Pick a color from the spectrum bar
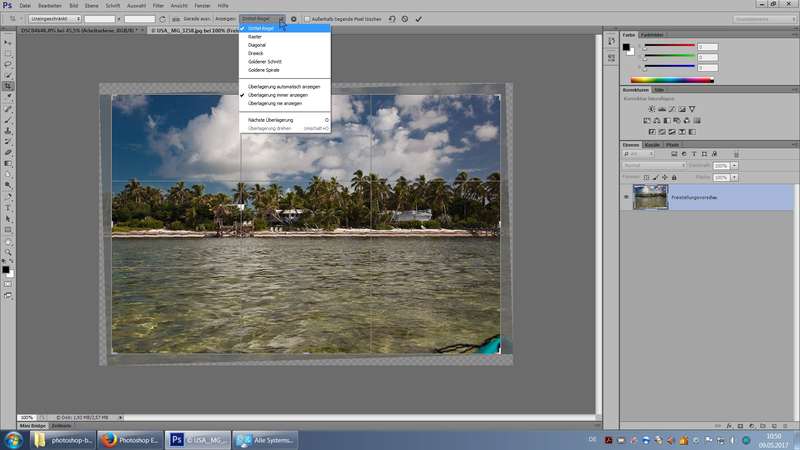800x450 pixels. click(672, 79)
